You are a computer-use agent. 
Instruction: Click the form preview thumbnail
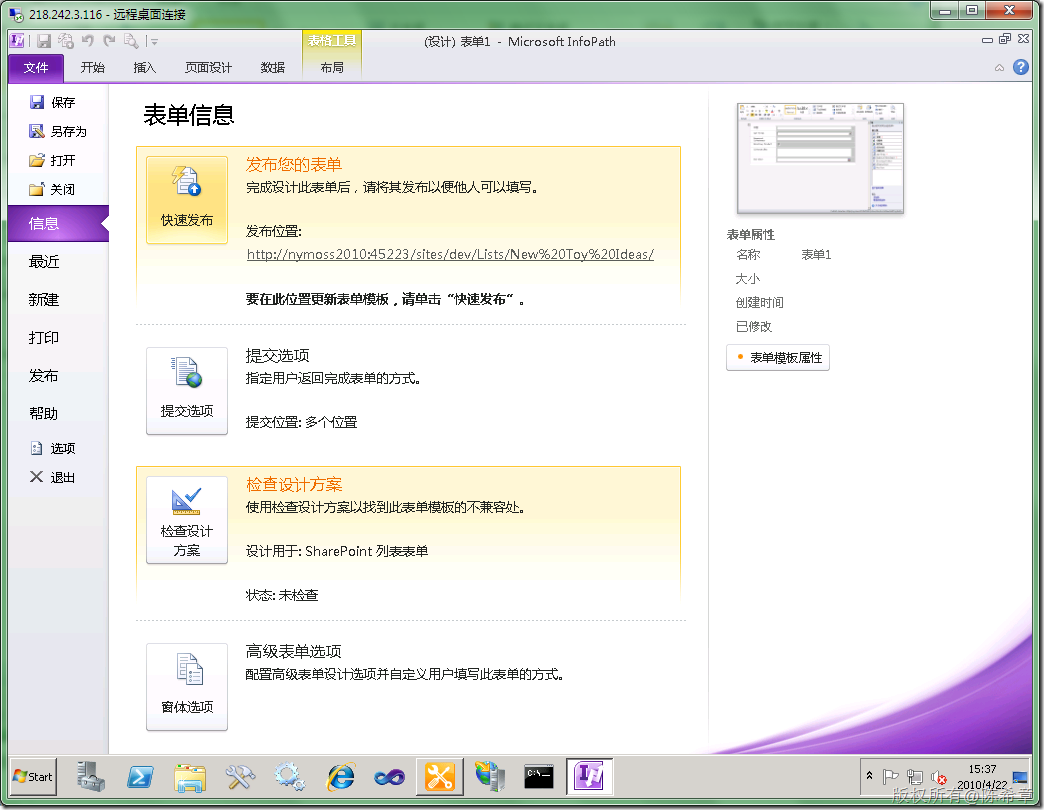pos(820,158)
